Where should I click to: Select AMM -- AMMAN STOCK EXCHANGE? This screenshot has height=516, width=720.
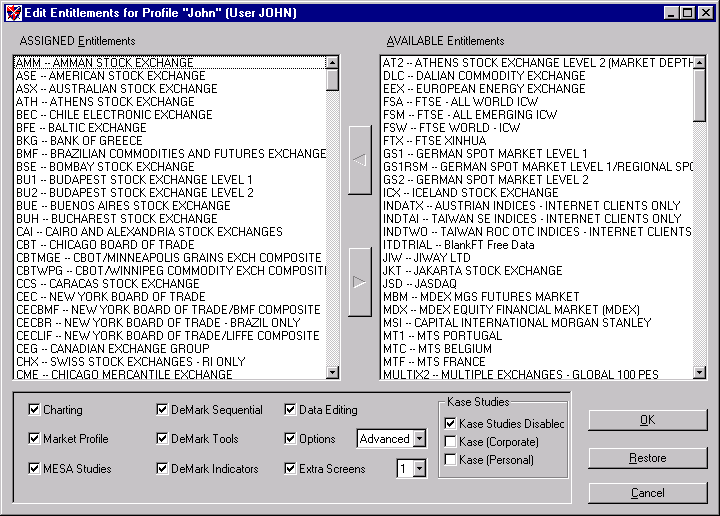170,62
